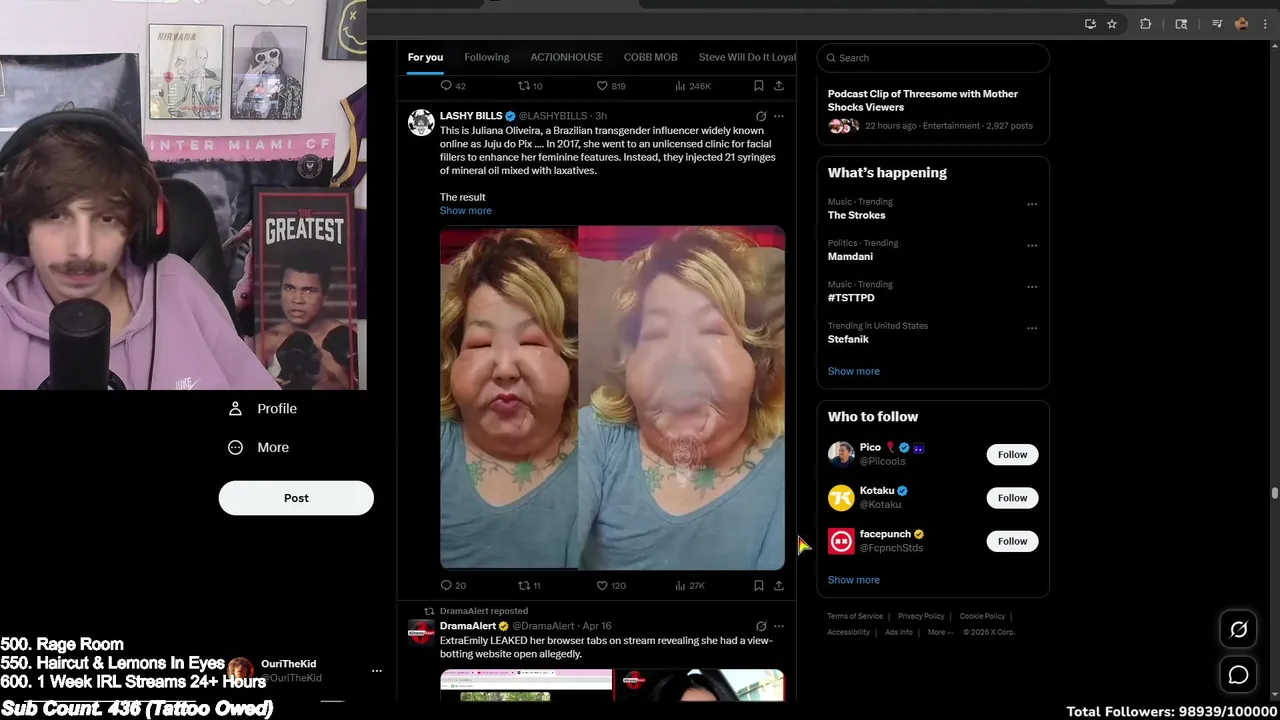Open the browser Extensions puzzle icon
The height and width of the screenshot is (720, 1280).
[x=1146, y=24]
